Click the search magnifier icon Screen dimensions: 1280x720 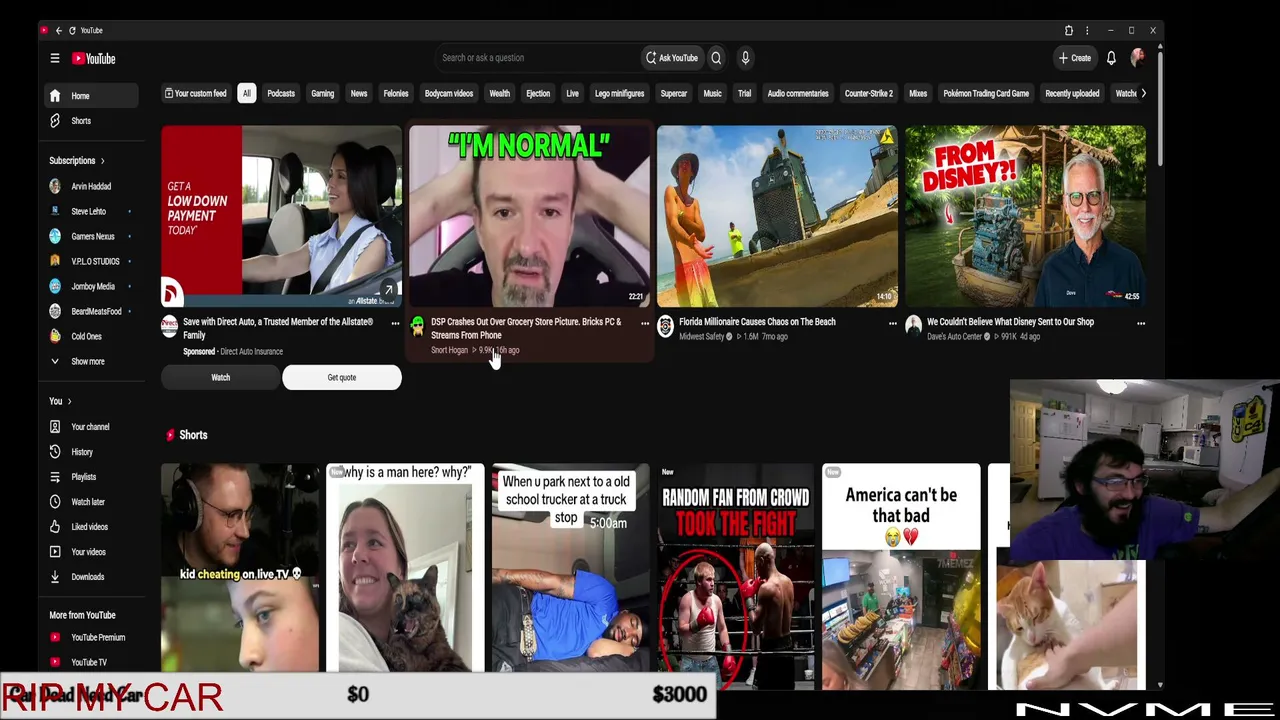pos(716,58)
